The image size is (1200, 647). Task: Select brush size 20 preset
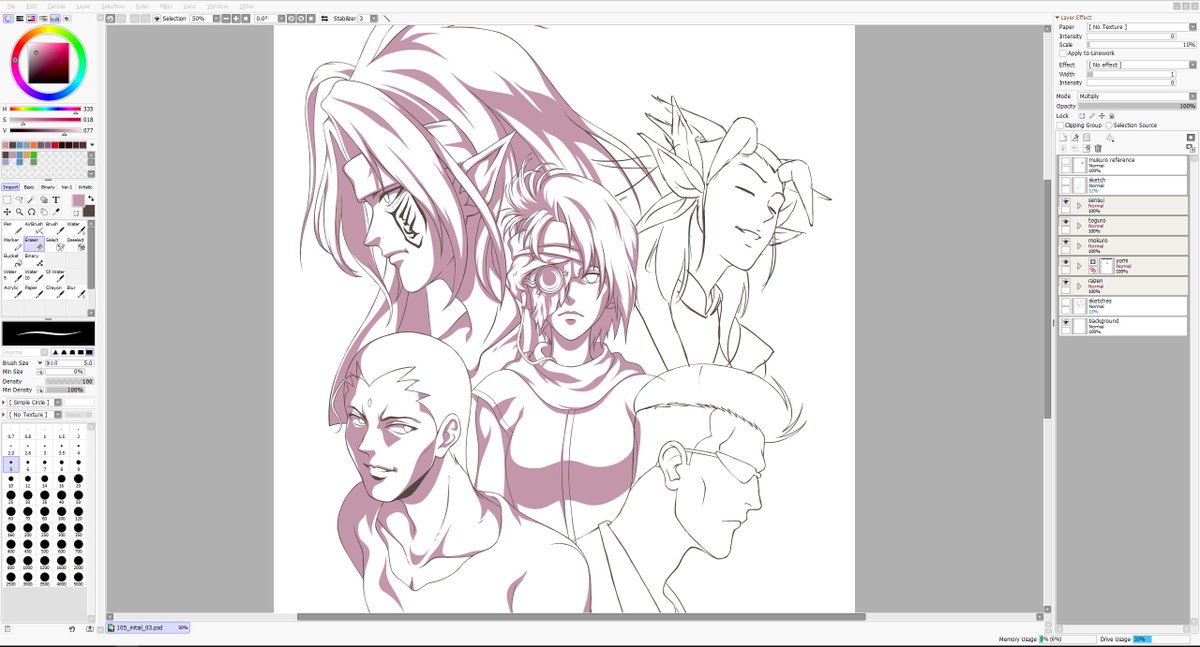coord(78,481)
